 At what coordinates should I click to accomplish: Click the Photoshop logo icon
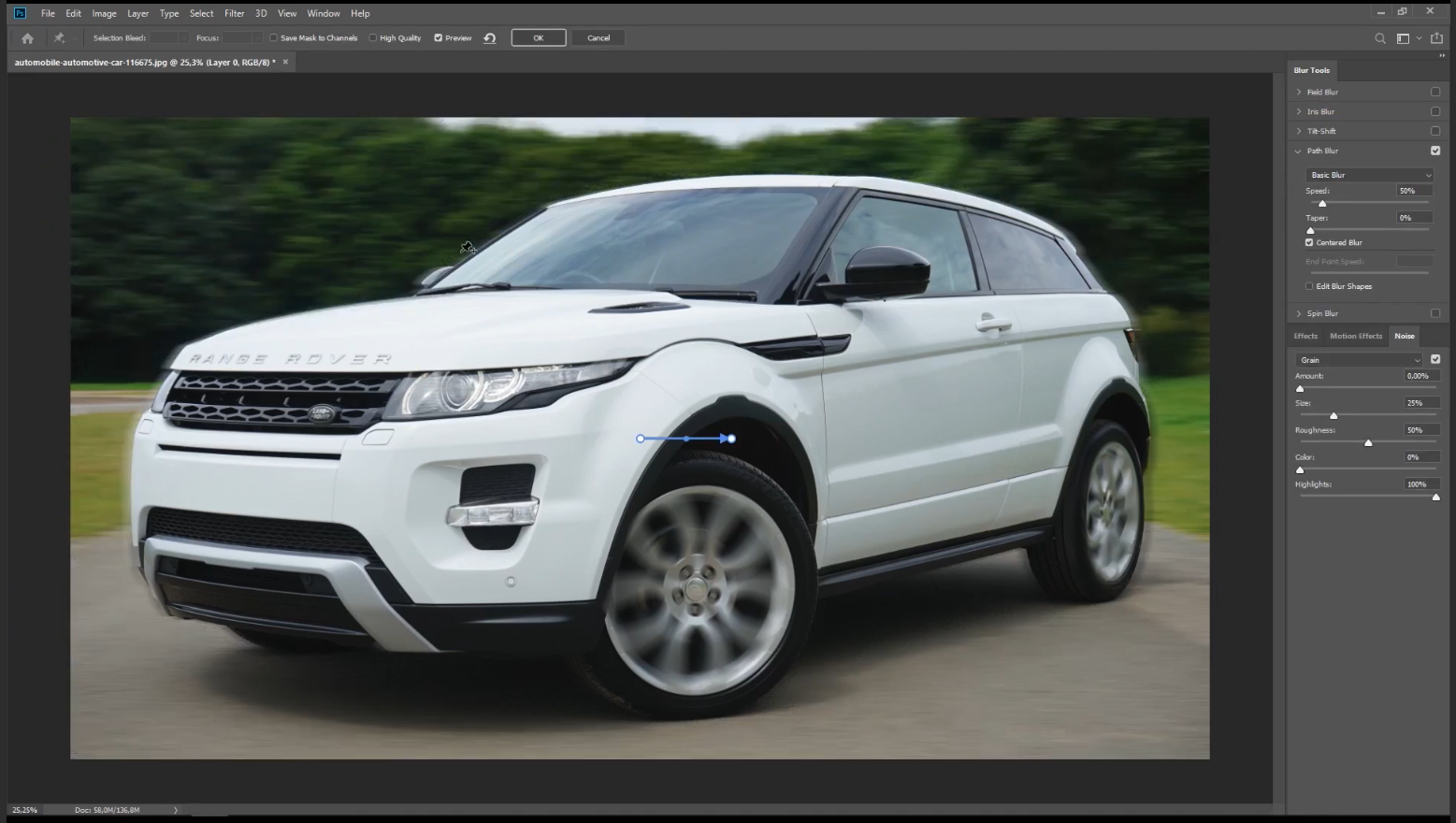20,13
